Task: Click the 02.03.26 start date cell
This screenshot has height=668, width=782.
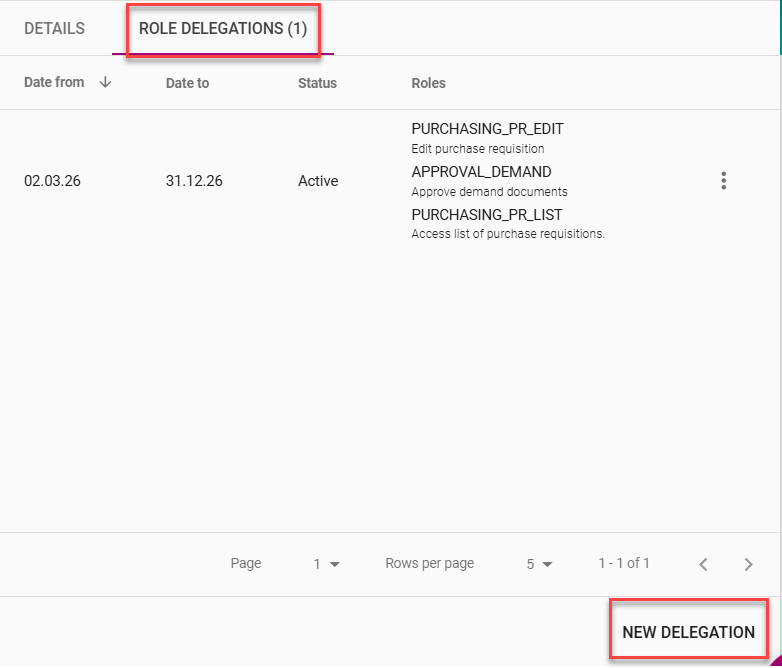Action: pyautogui.click(x=52, y=181)
